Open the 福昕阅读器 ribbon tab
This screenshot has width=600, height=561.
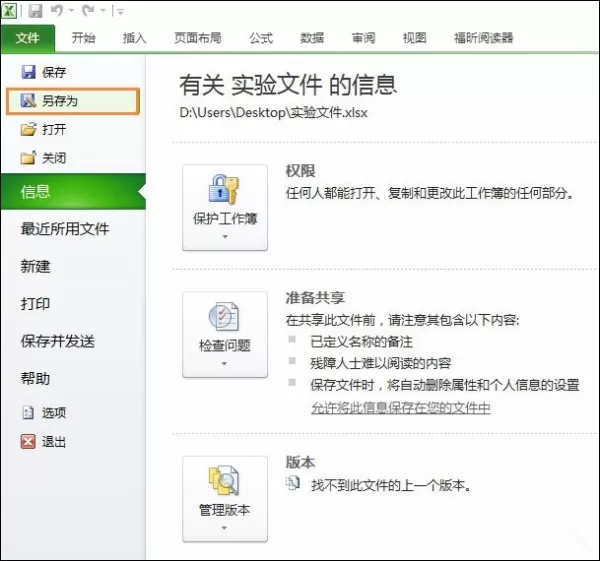click(x=484, y=38)
